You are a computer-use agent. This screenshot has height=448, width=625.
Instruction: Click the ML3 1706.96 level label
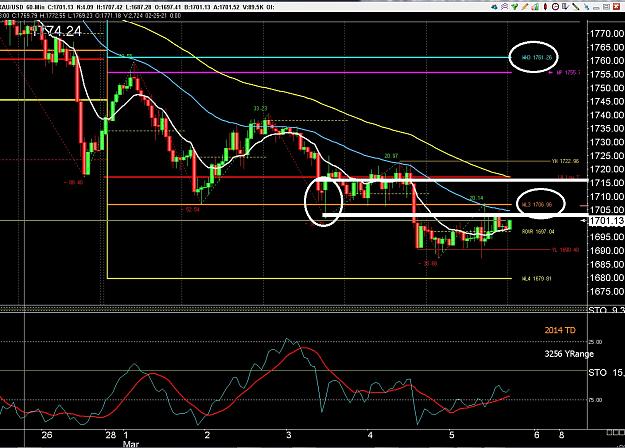pyautogui.click(x=537, y=205)
